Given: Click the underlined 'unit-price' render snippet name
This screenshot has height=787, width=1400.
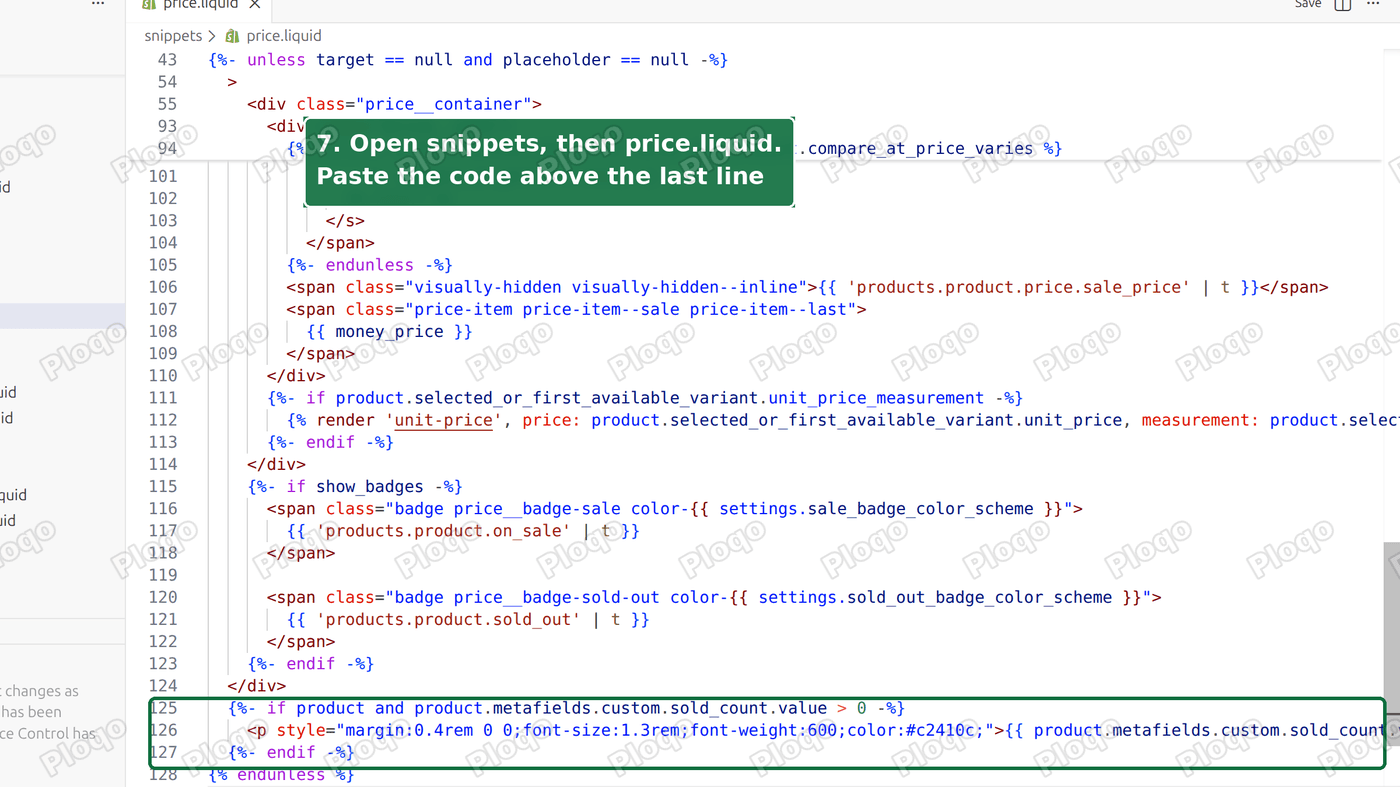Looking at the screenshot, I should coord(444,420).
